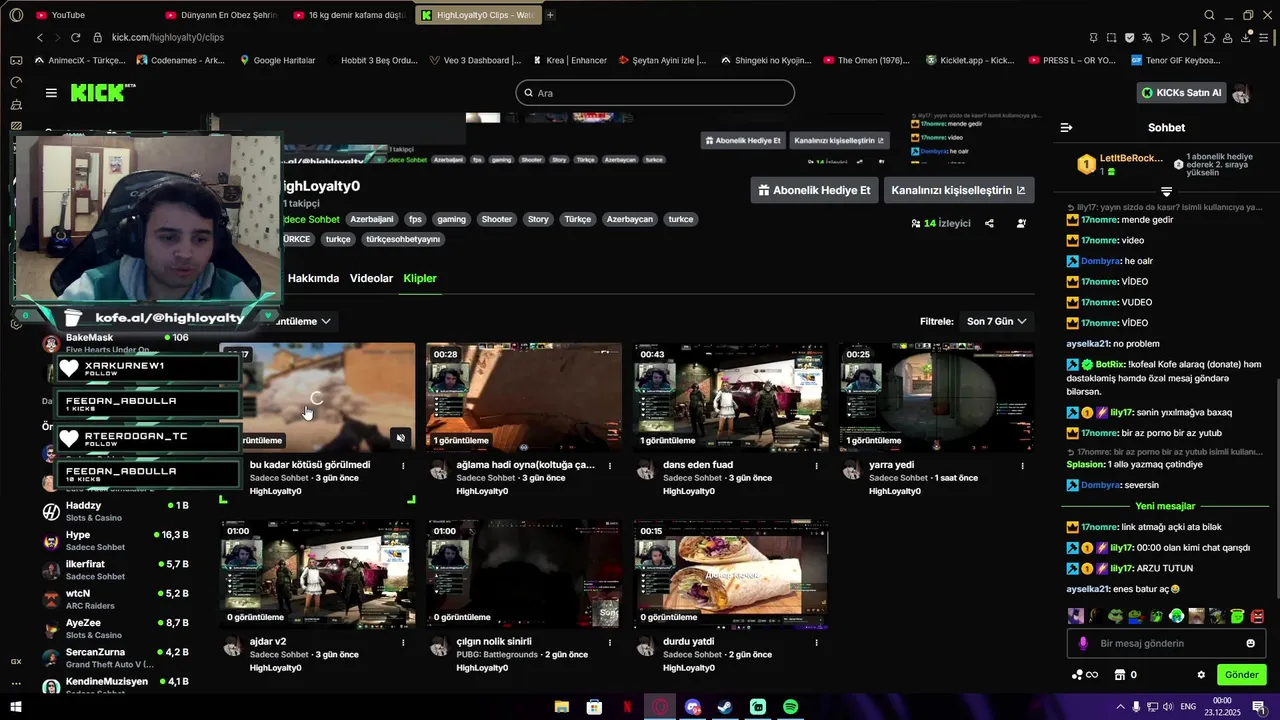The width and height of the screenshot is (1280, 720).
Task: Click KICKs Satın Al button
Action: tap(1182, 93)
